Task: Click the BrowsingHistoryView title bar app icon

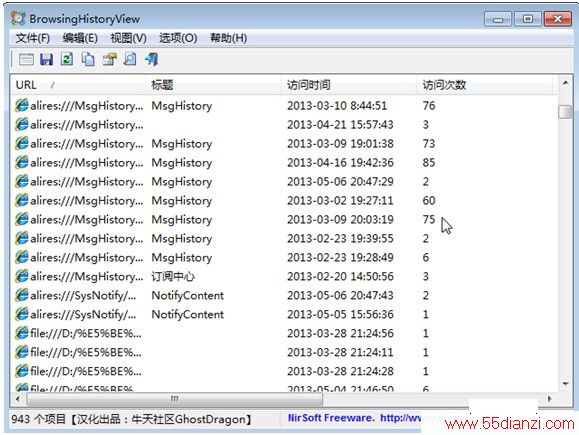Action: pyautogui.click(x=18, y=18)
